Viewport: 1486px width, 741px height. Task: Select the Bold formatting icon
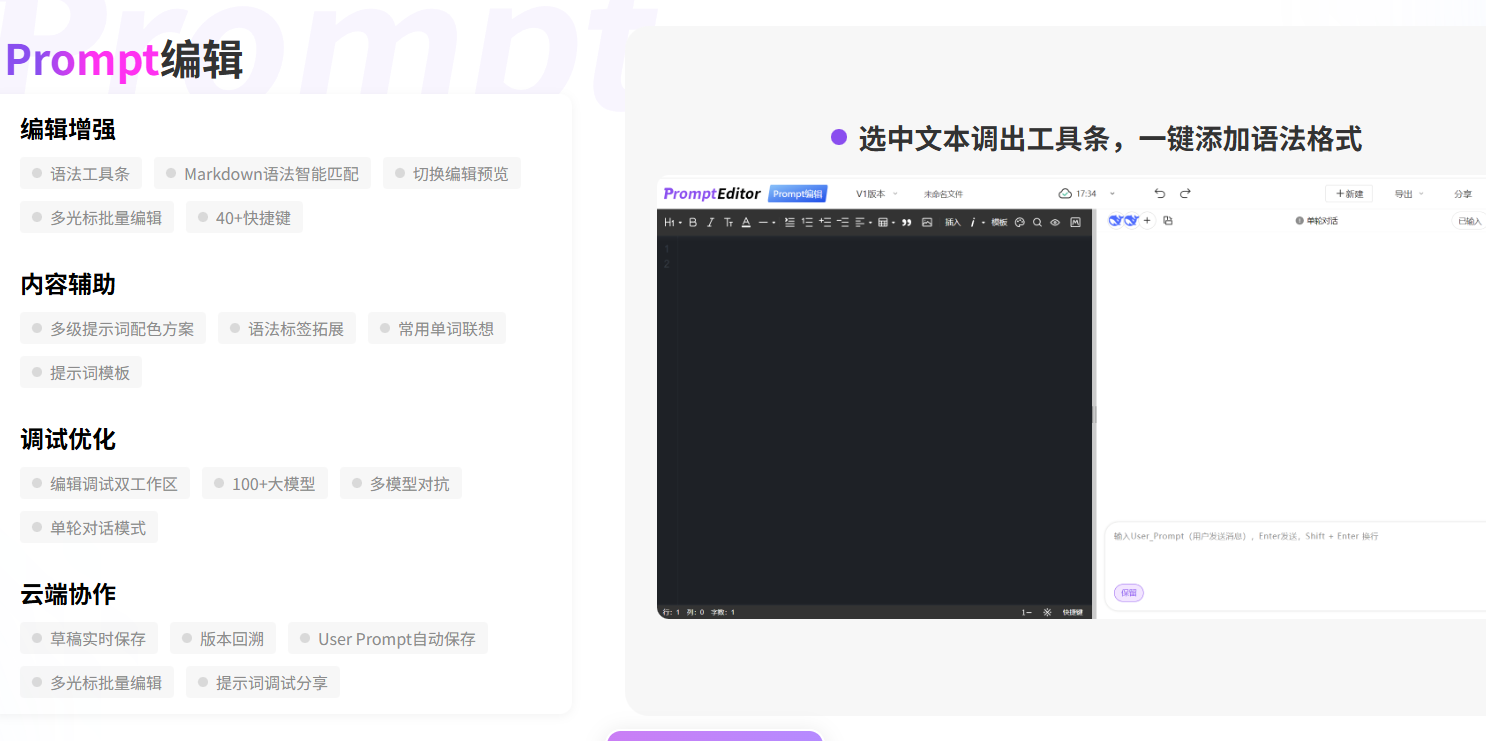pos(693,222)
